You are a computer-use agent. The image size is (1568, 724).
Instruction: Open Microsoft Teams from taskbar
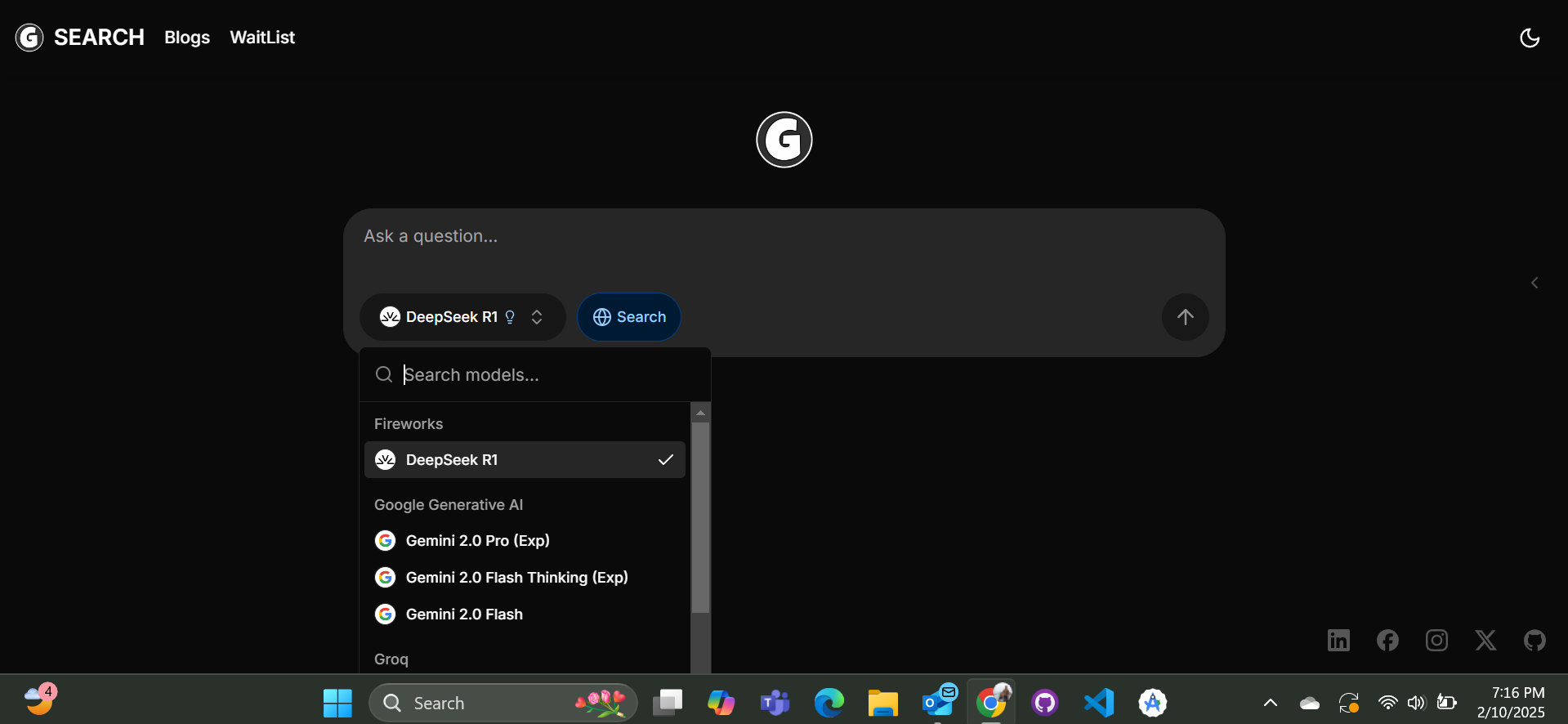tap(775, 703)
